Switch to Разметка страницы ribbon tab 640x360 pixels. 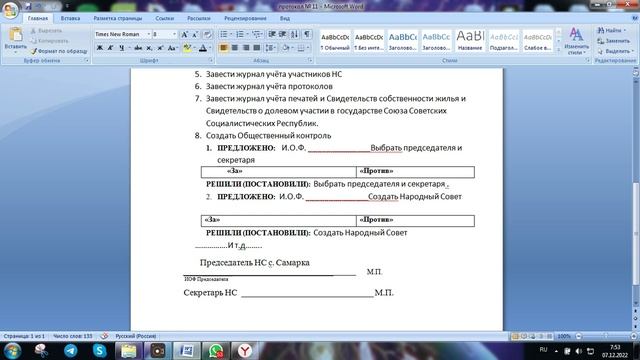tap(118, 18)
